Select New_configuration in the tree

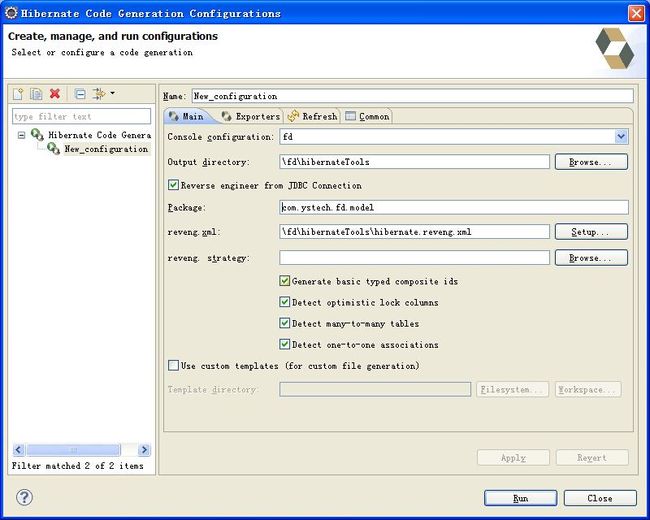click(x=106, y=149)
